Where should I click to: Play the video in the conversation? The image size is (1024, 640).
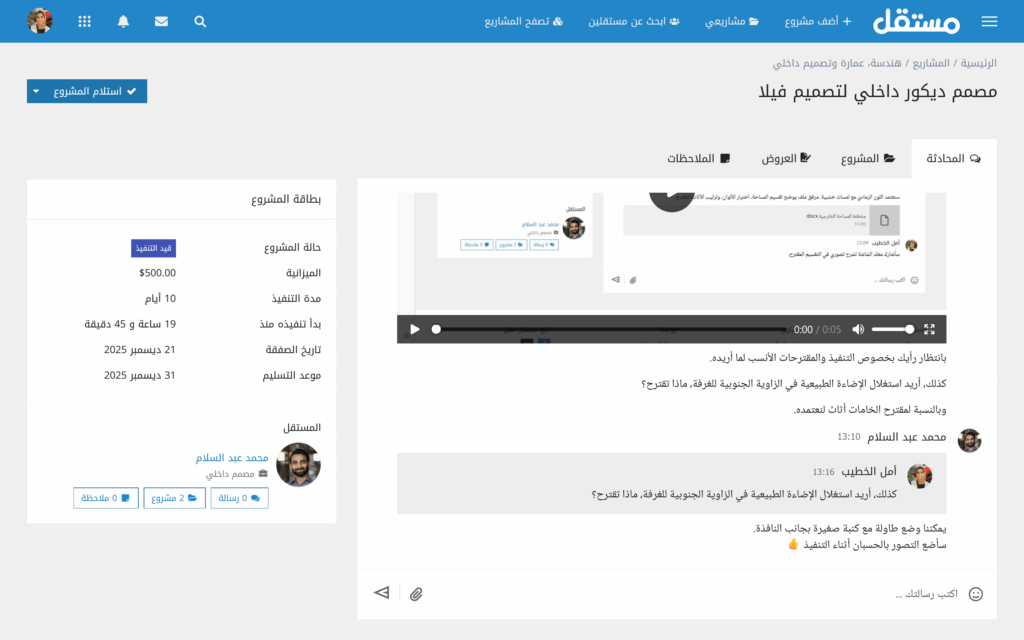pos(414,328)
